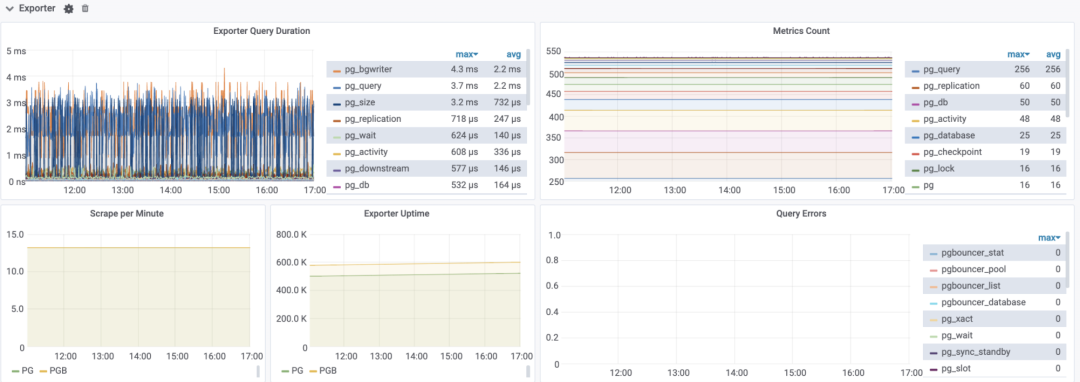Click the 256 max value of pg_query
The width and height of the screenshot is (1080, 382).
[x=1021, y=70]
